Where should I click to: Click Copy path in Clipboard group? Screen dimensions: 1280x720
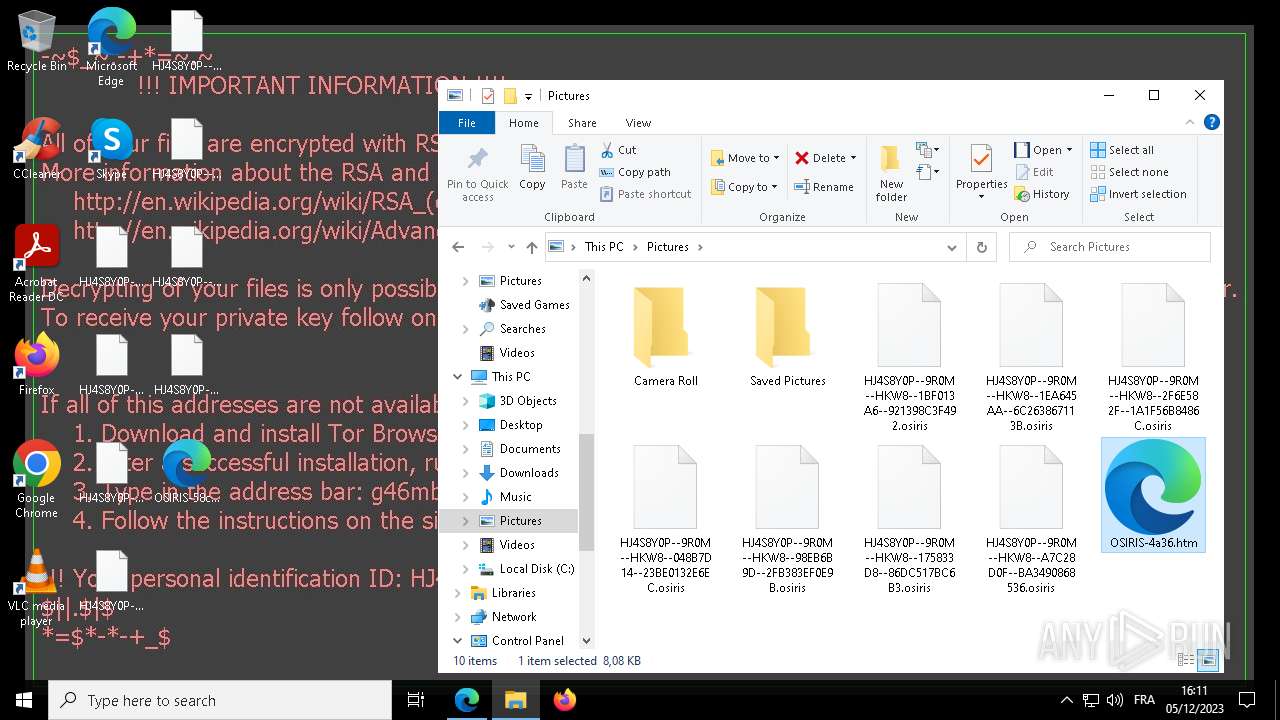coord(634,172)
